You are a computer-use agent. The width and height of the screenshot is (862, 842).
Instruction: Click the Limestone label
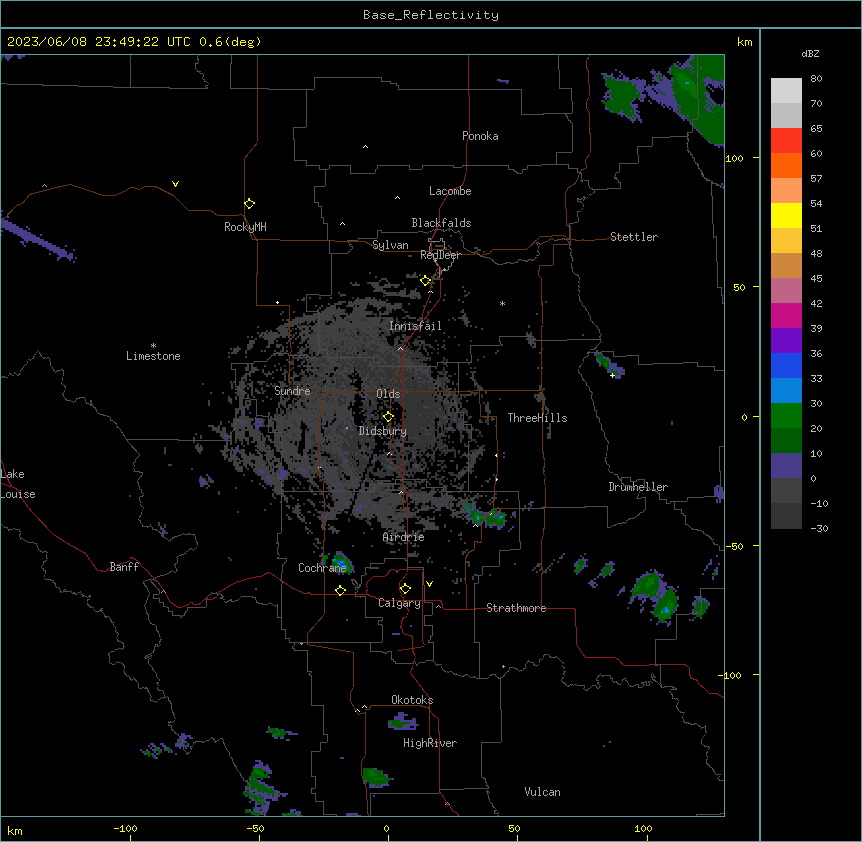(x=153, y=356)
